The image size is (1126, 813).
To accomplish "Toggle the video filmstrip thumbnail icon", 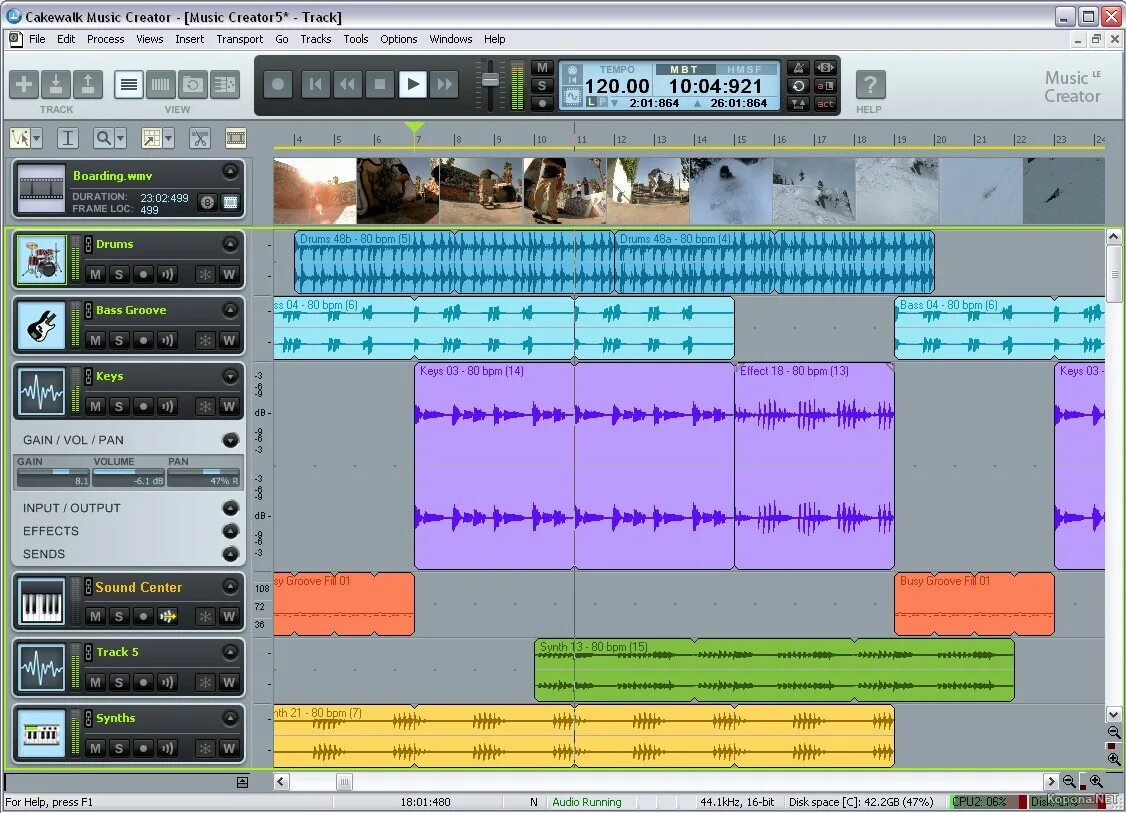I will click(236, 138).
